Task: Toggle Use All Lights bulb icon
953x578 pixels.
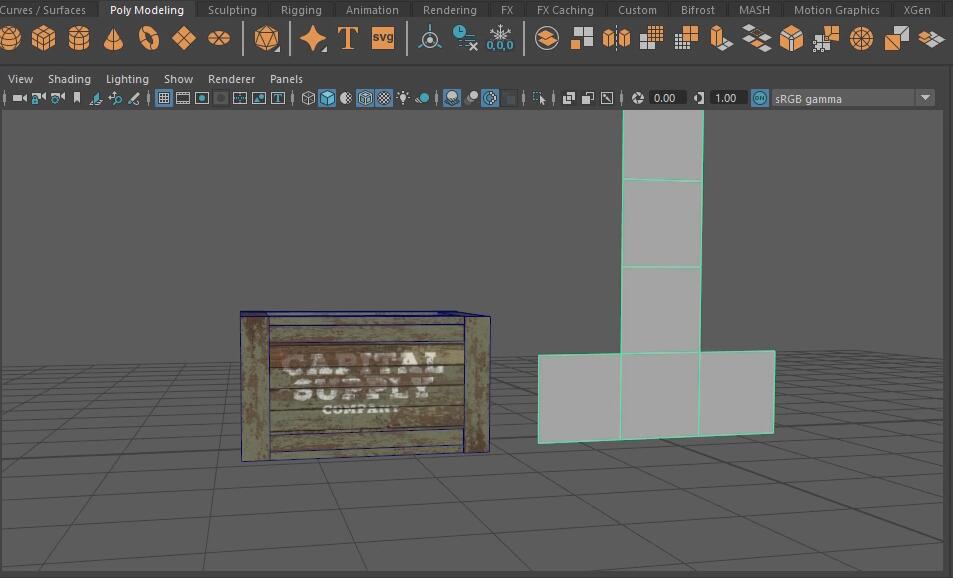Action: click(x=402, y=98)
